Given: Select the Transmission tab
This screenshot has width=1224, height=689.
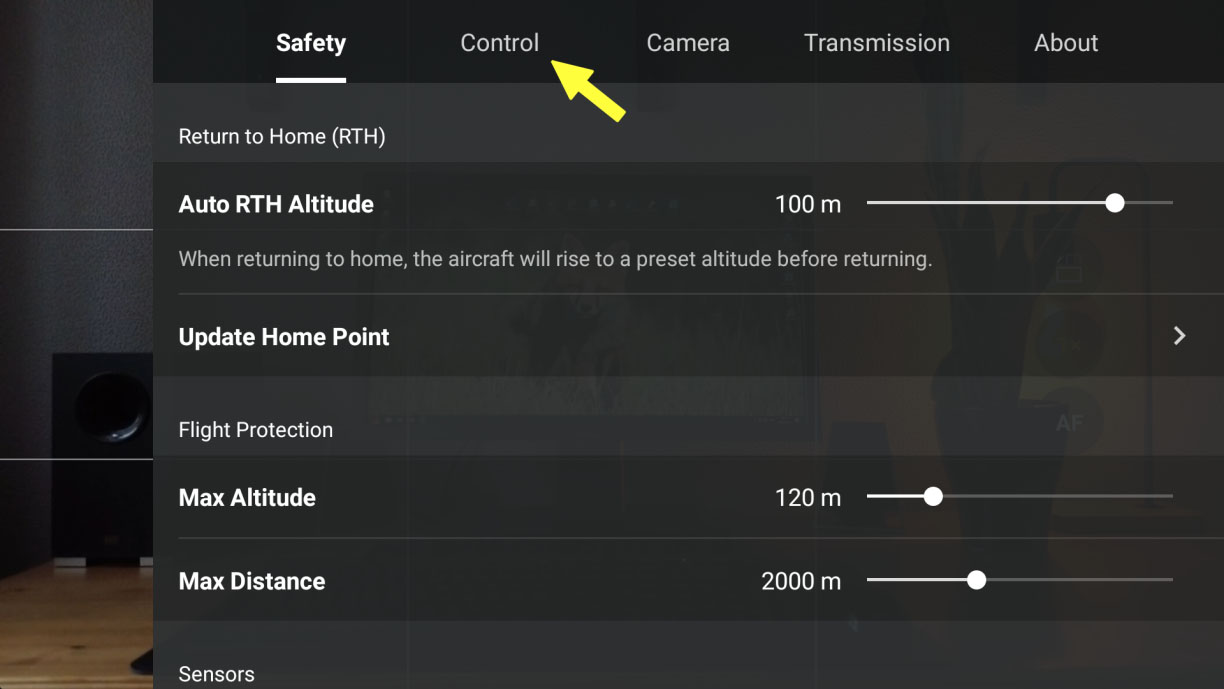Looking at the screenshot, I should tap(877, 43).
